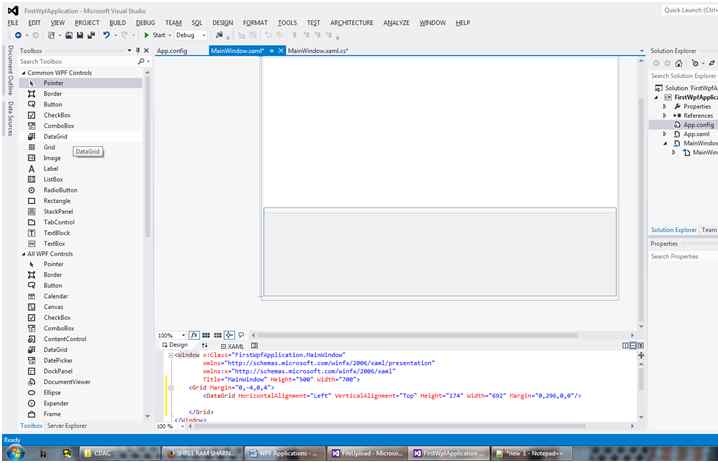718x463 pixels.
Task: Switch to the App.config editor tab
Action: pos(172,50)
